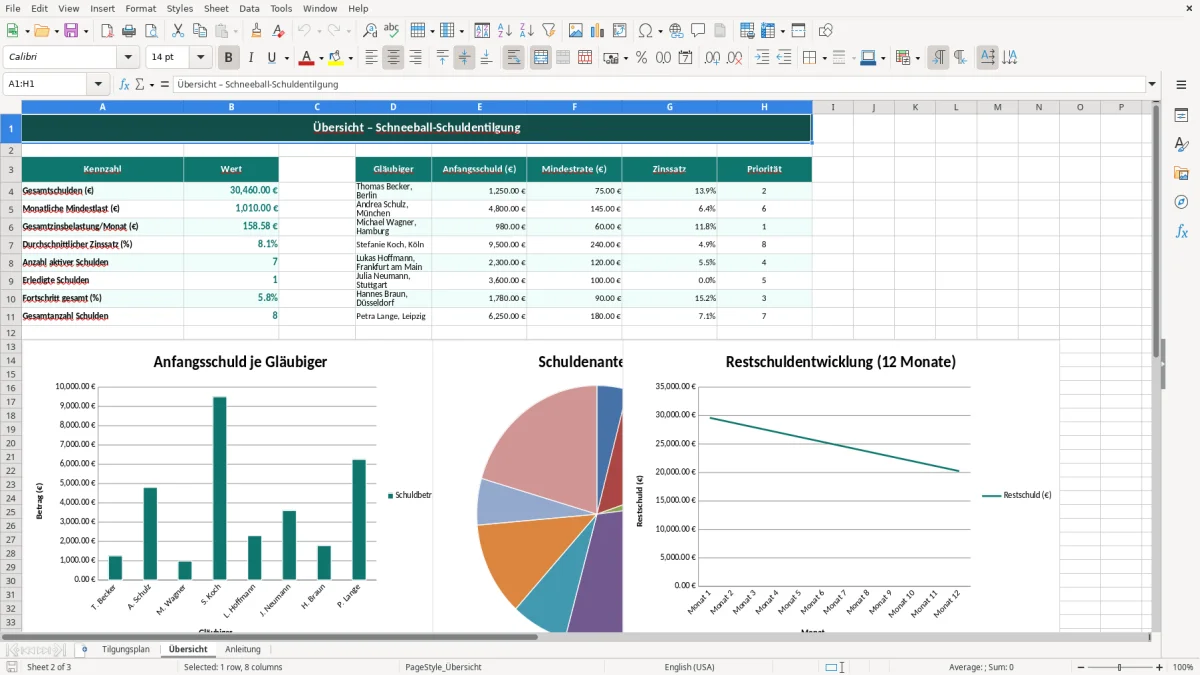Click the Format as date icon
The image size is (1200, 675).
(x=685, y=58)
